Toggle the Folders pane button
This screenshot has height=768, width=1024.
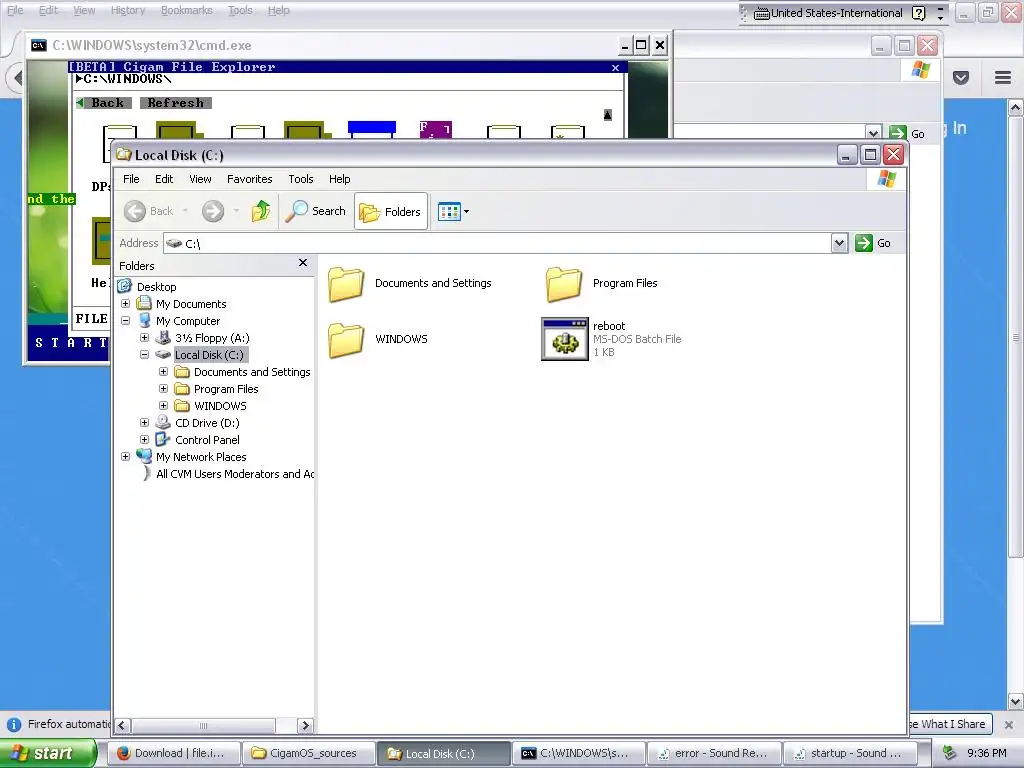coord(391,212)
